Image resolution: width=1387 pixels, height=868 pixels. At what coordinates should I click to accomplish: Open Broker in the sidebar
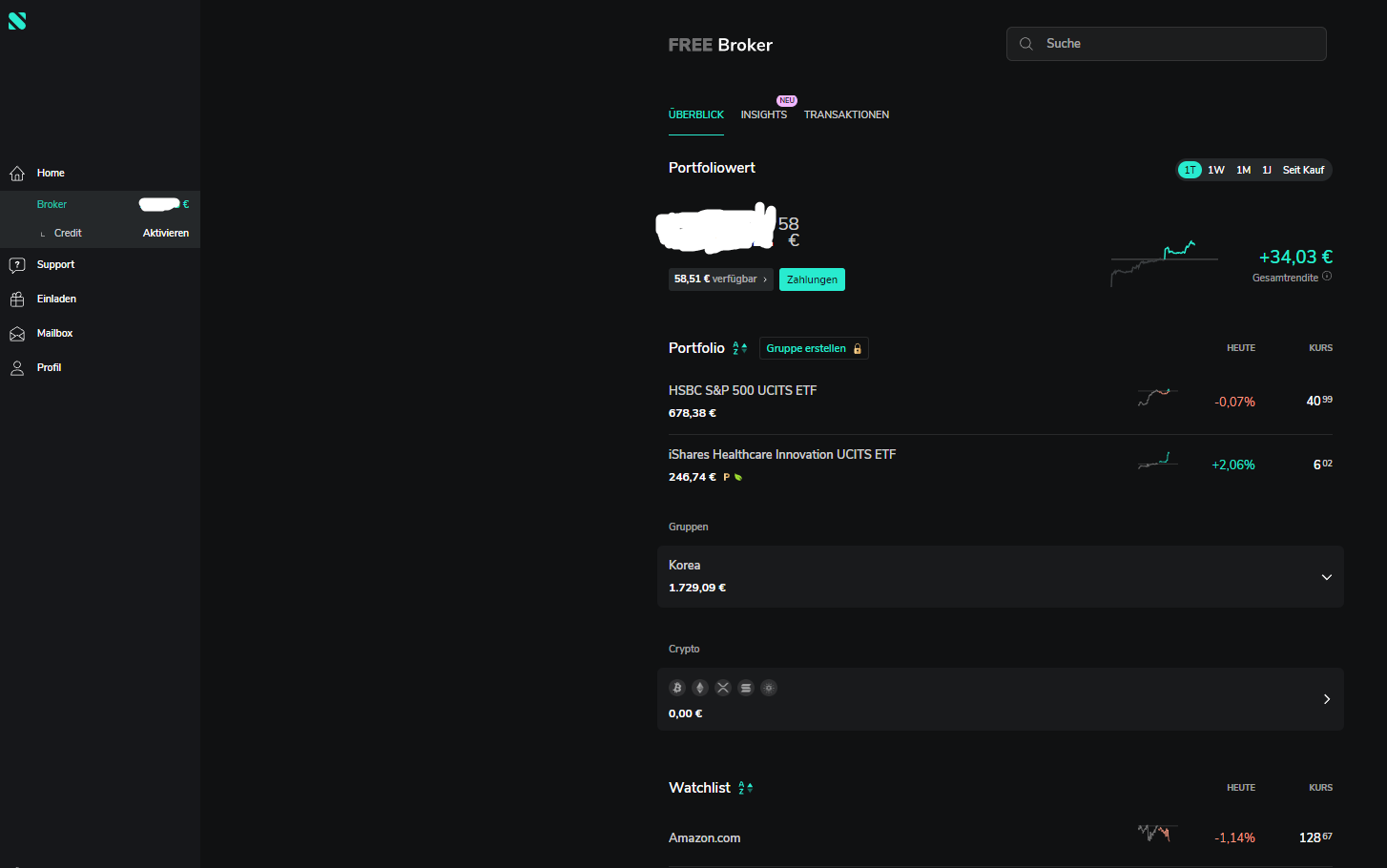click(100, 204)
